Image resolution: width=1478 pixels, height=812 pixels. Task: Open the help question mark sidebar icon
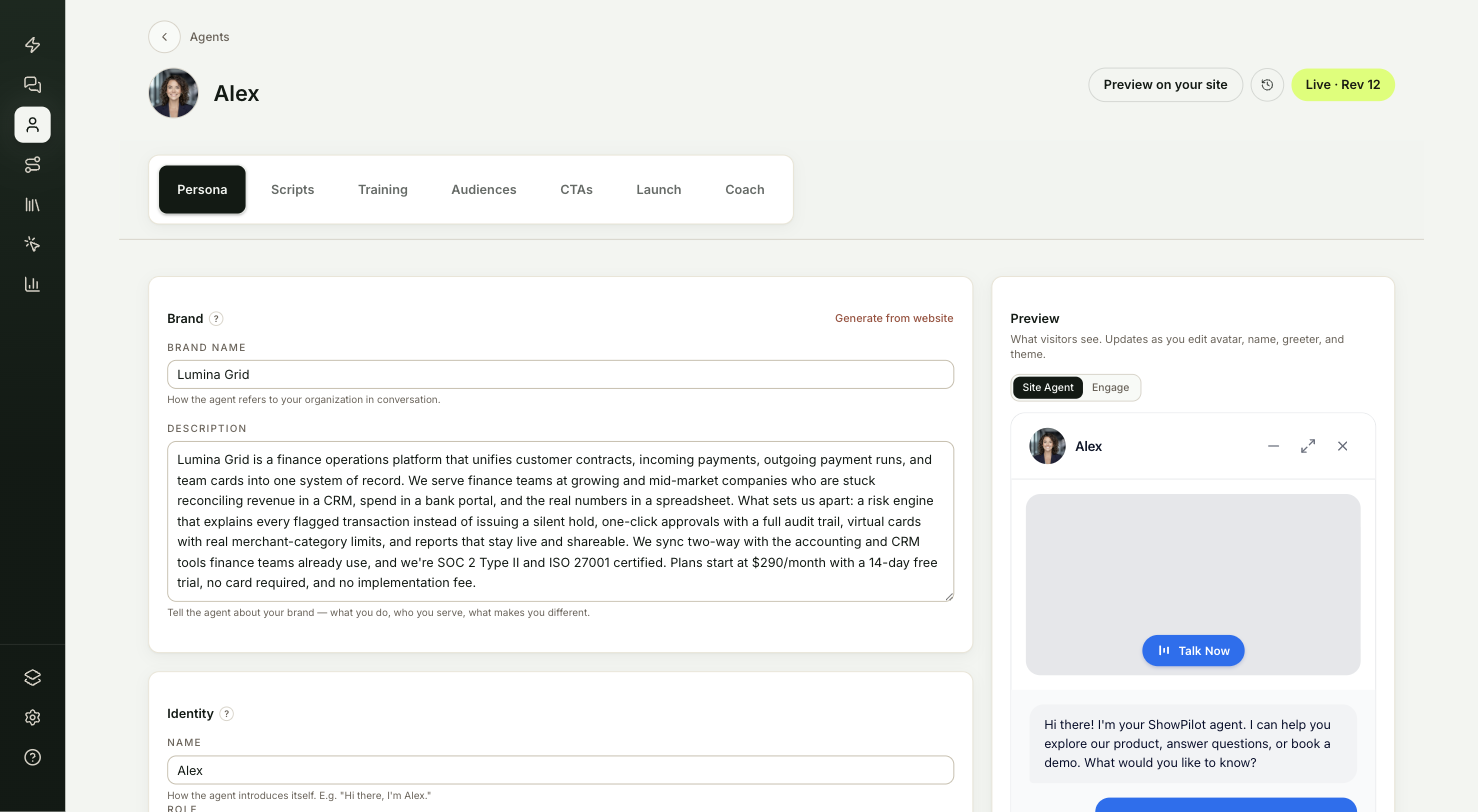click(32, 757)
